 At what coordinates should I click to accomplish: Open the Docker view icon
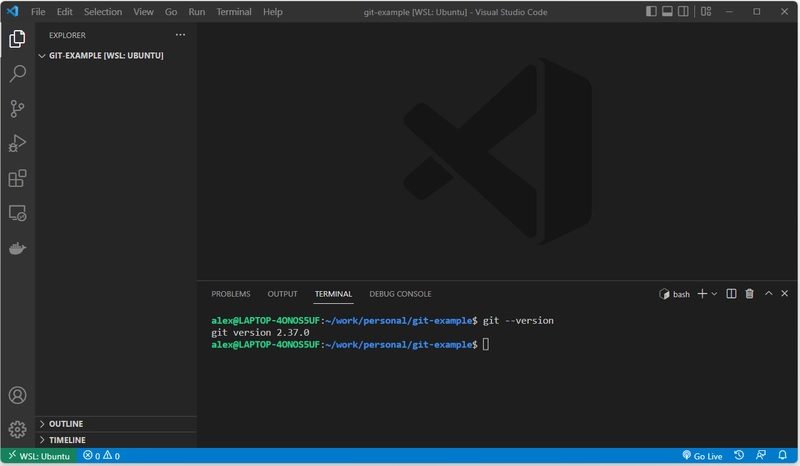tap(17, 249)
